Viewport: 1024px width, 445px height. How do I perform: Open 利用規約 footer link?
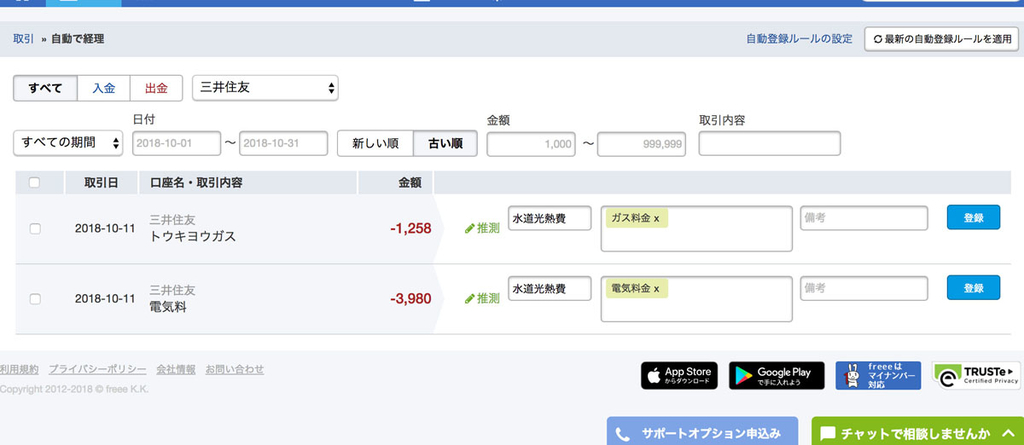(19, 369)
